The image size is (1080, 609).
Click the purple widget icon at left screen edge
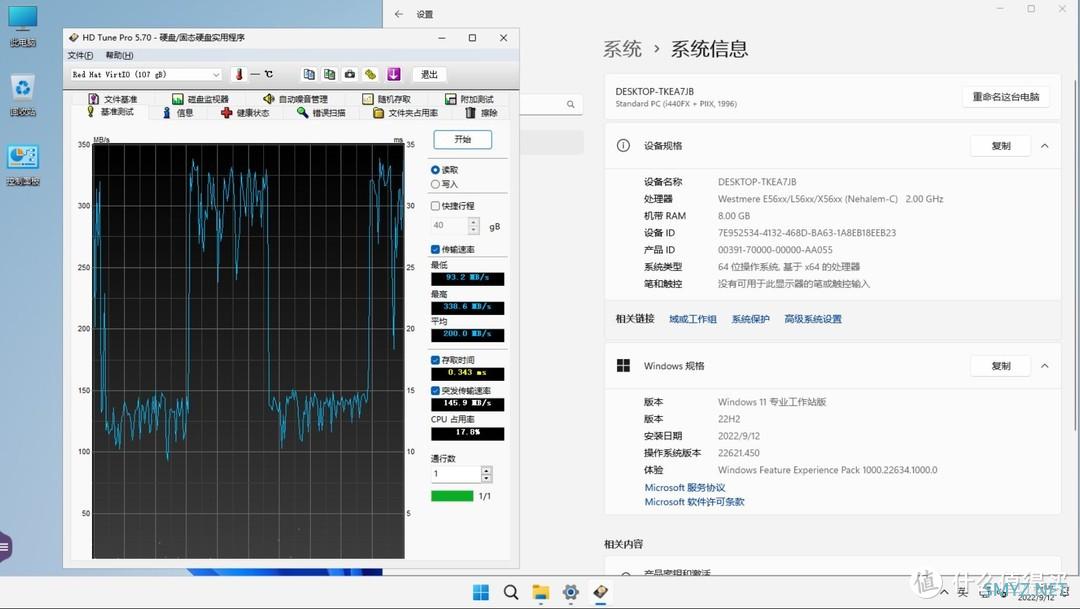[6, 547]
